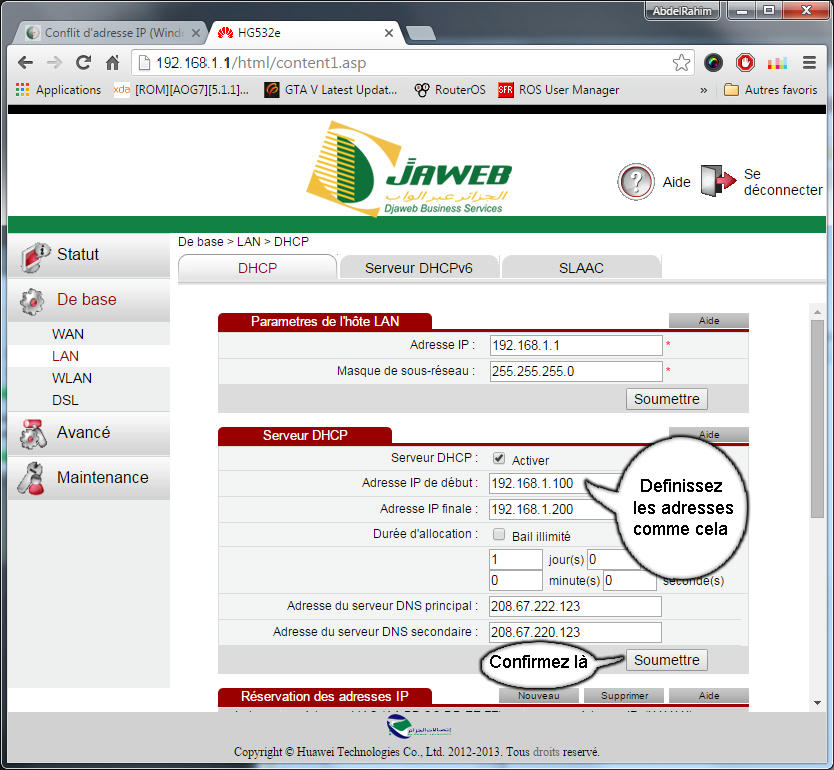834x770 pixels.
Task: Click the DNS principal address field
Action: 575,606
